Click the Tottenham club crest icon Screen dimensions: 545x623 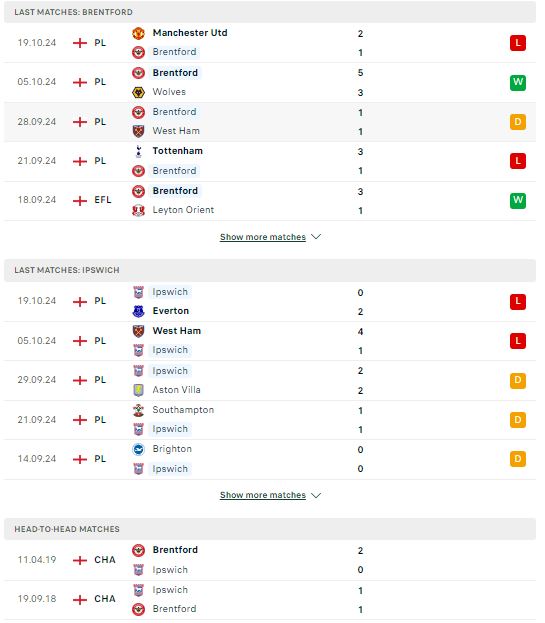tap(138, 151)
